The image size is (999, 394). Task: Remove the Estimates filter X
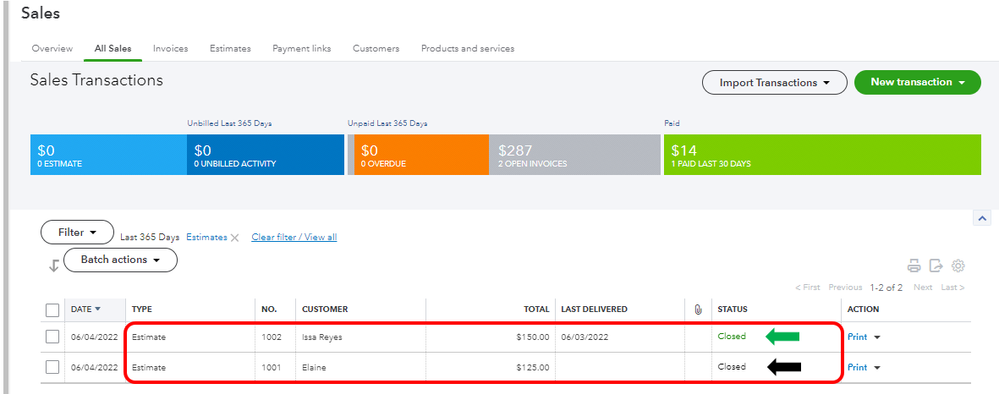click(234, 237)
